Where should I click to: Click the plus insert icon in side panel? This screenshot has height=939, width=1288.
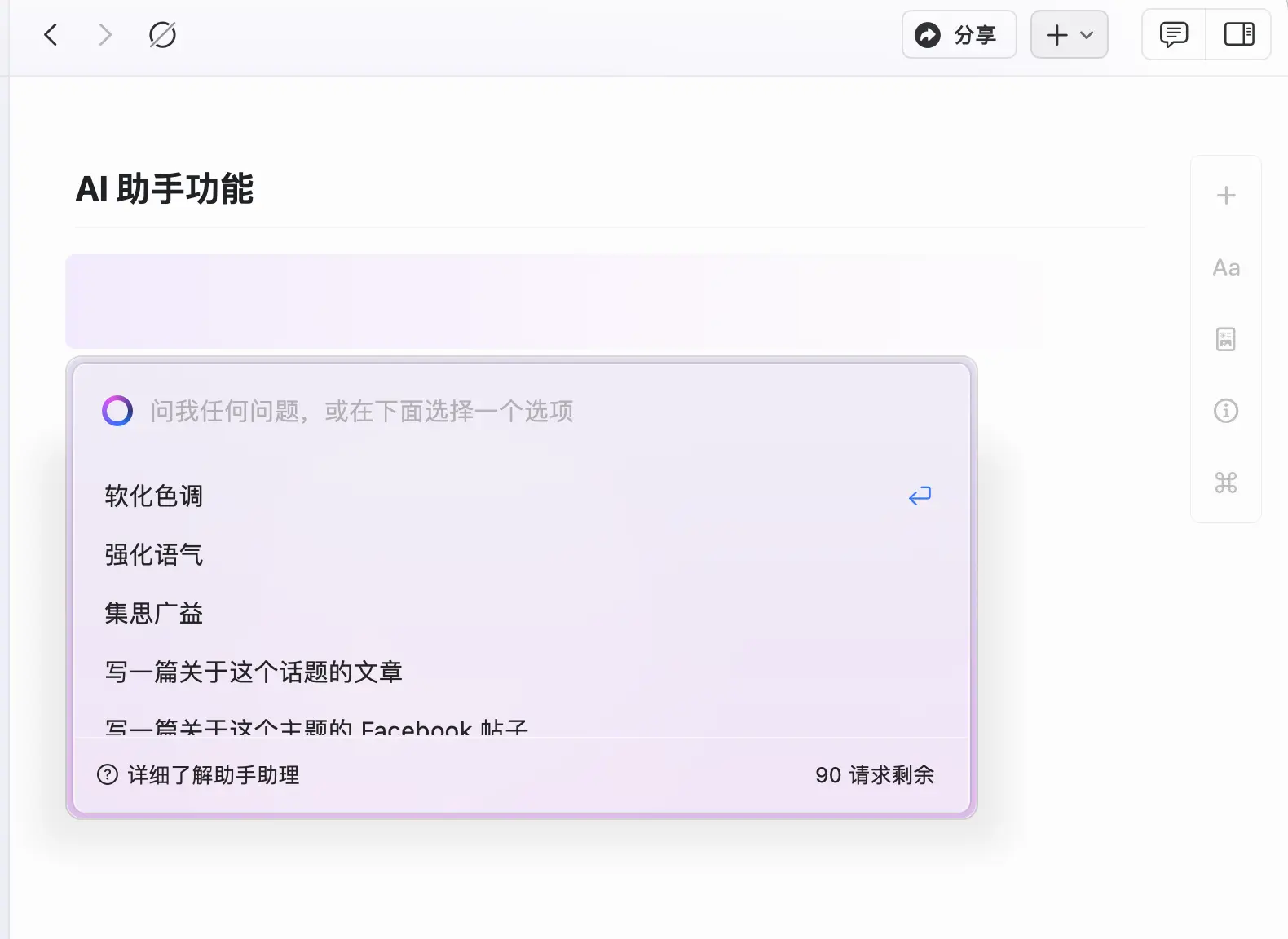(x=1226, y=196)
